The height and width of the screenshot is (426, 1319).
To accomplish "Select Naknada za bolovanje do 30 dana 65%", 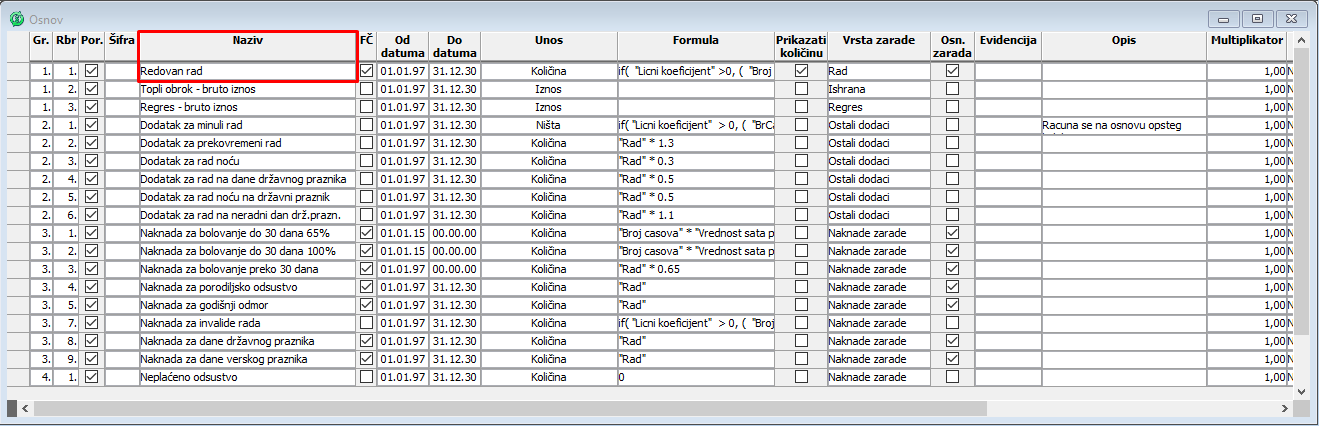I will coord(247,233).
